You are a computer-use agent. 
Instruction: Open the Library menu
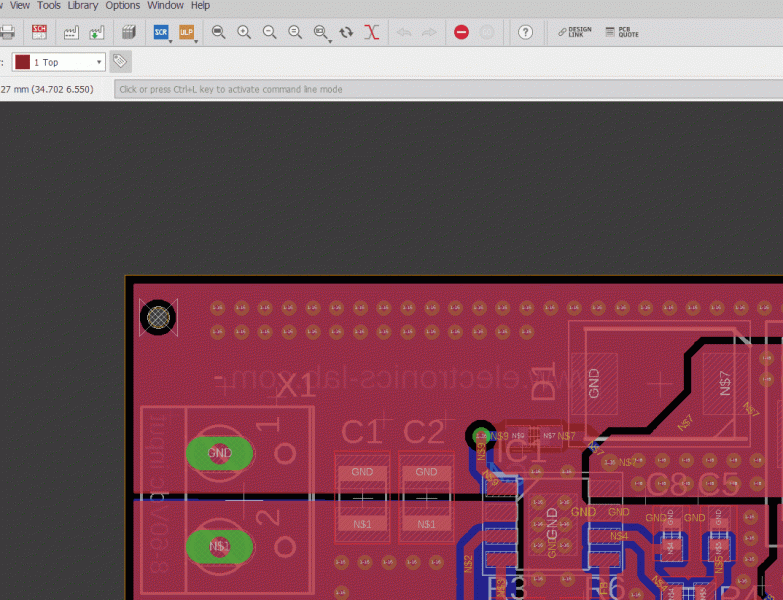point(83,5)
